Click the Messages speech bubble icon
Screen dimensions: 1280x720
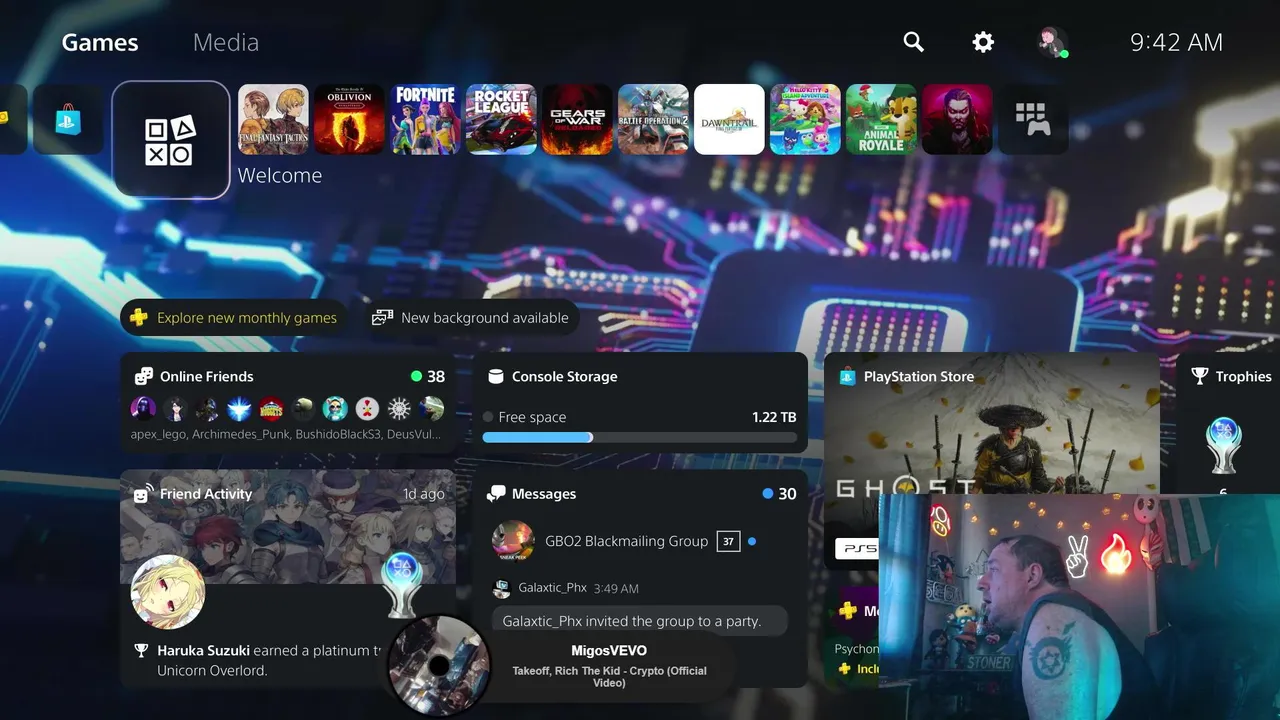[x=496, y=494]
